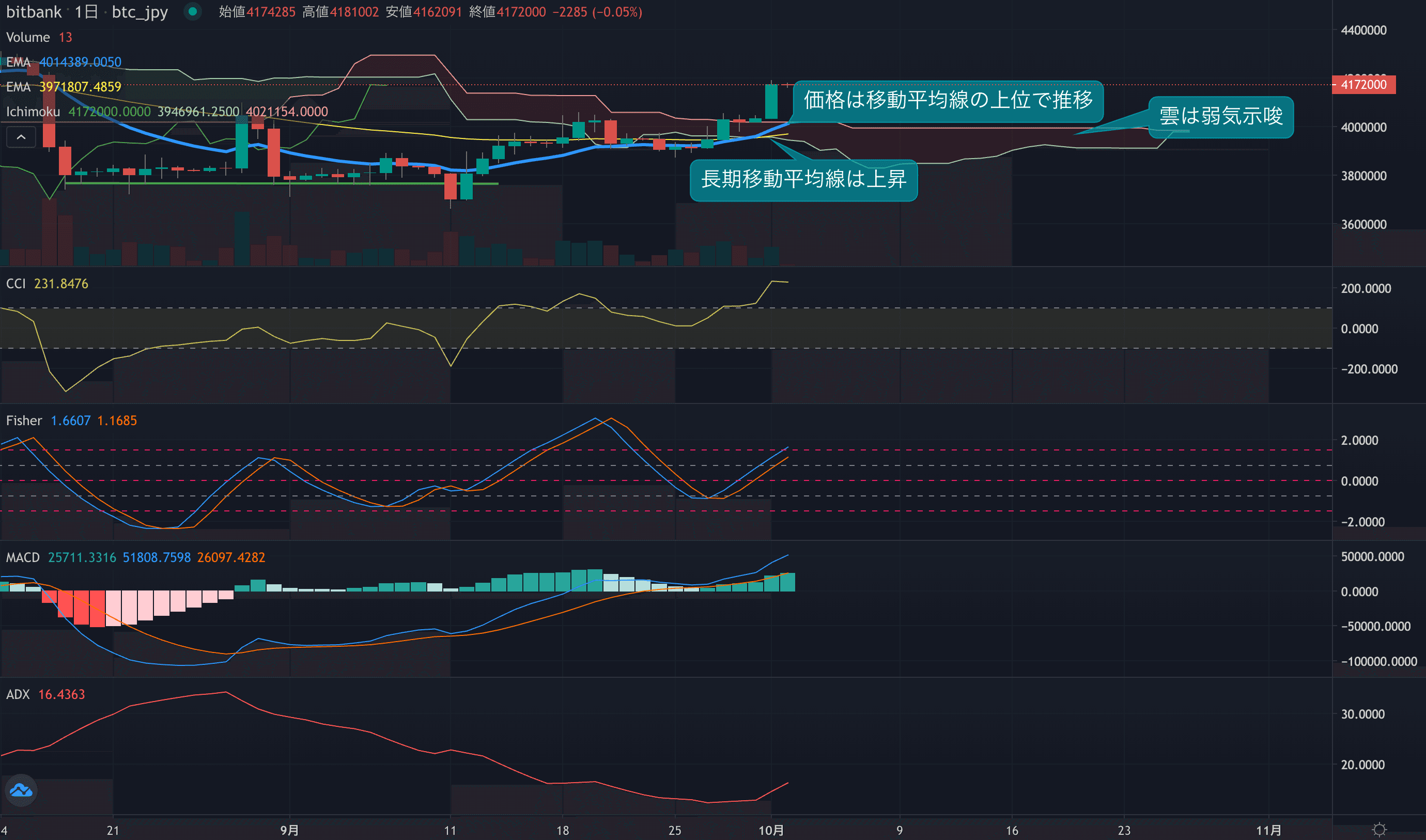The height and width of the screenshot is (840, 1426).
Task: Click the MACD indicator legend title
Action: coord(23,557)
